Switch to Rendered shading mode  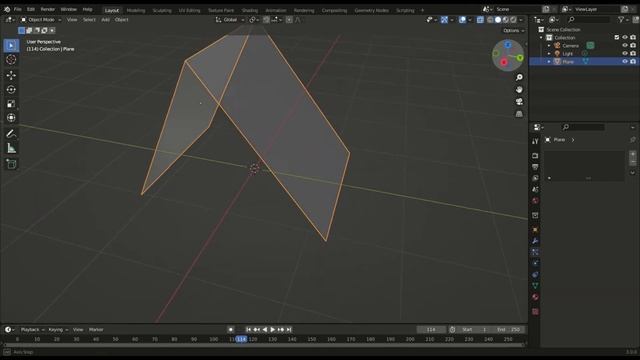(x=513, y=20)
